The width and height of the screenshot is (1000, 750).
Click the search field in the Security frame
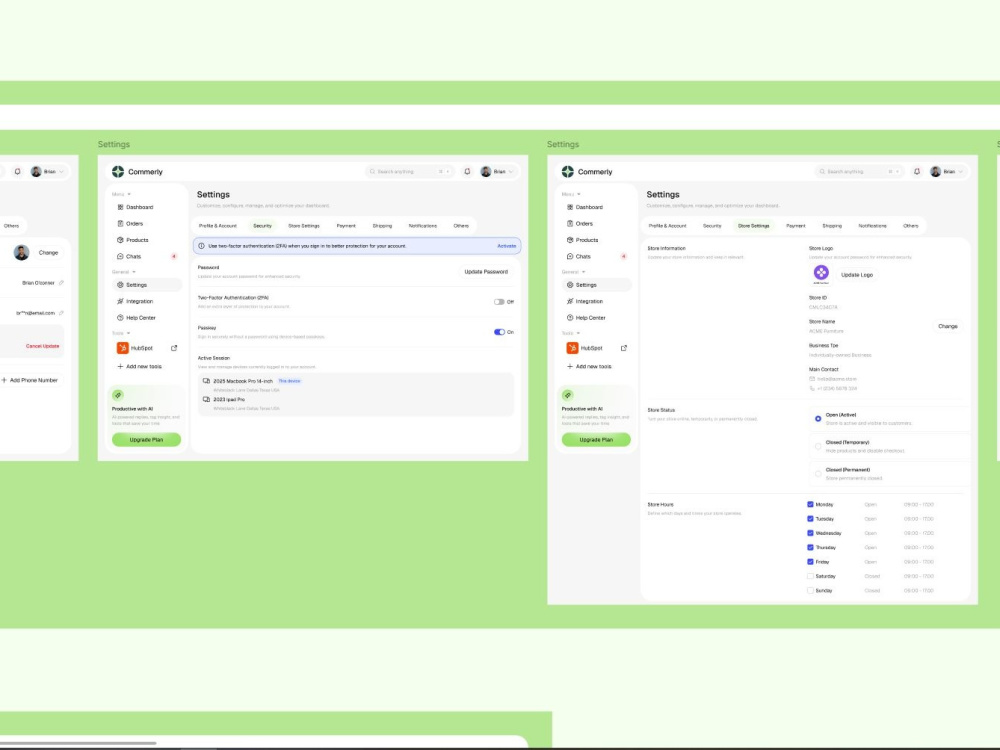(x=410, y=172)
